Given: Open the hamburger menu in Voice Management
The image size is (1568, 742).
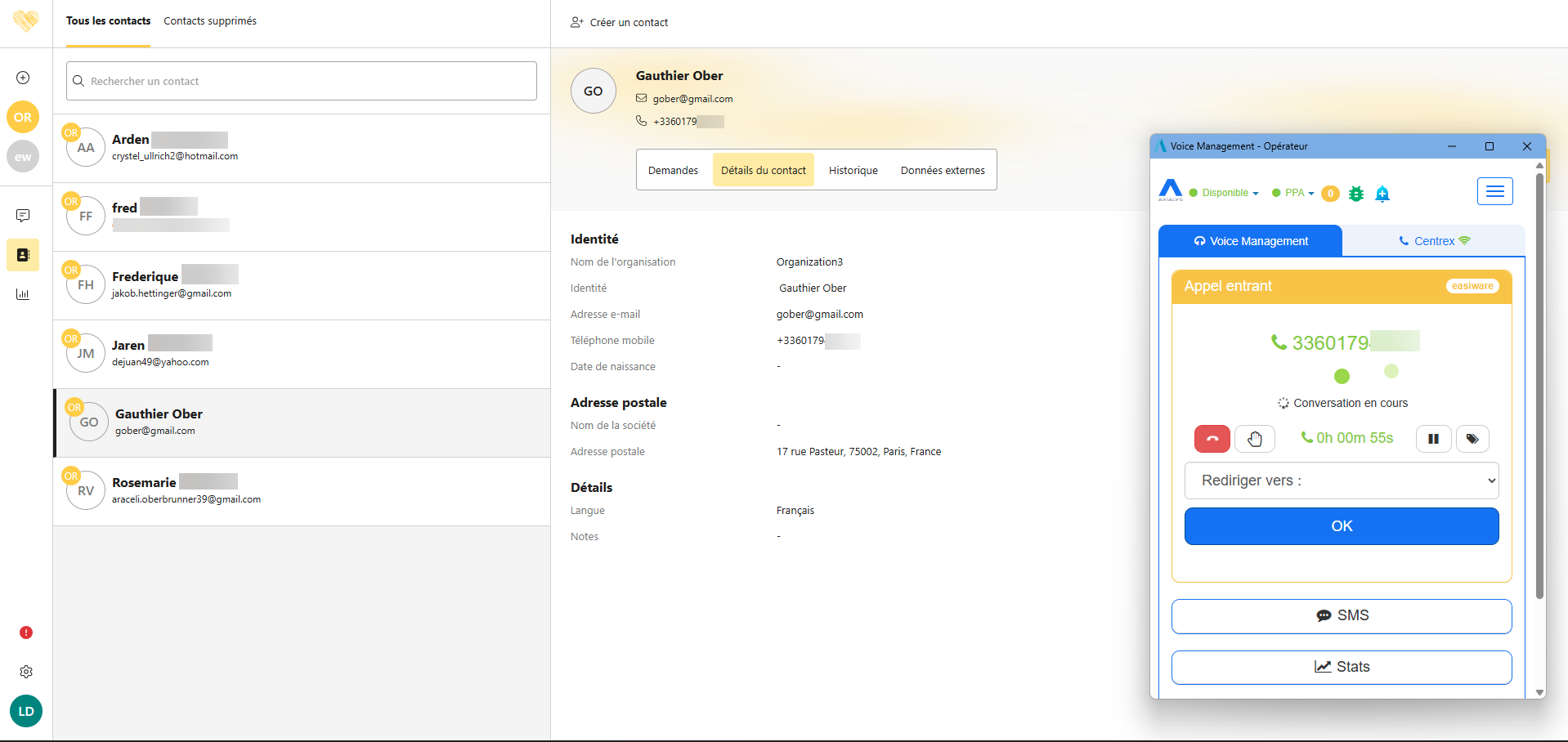Looking at the screenshot, I should pos(1494,191).
